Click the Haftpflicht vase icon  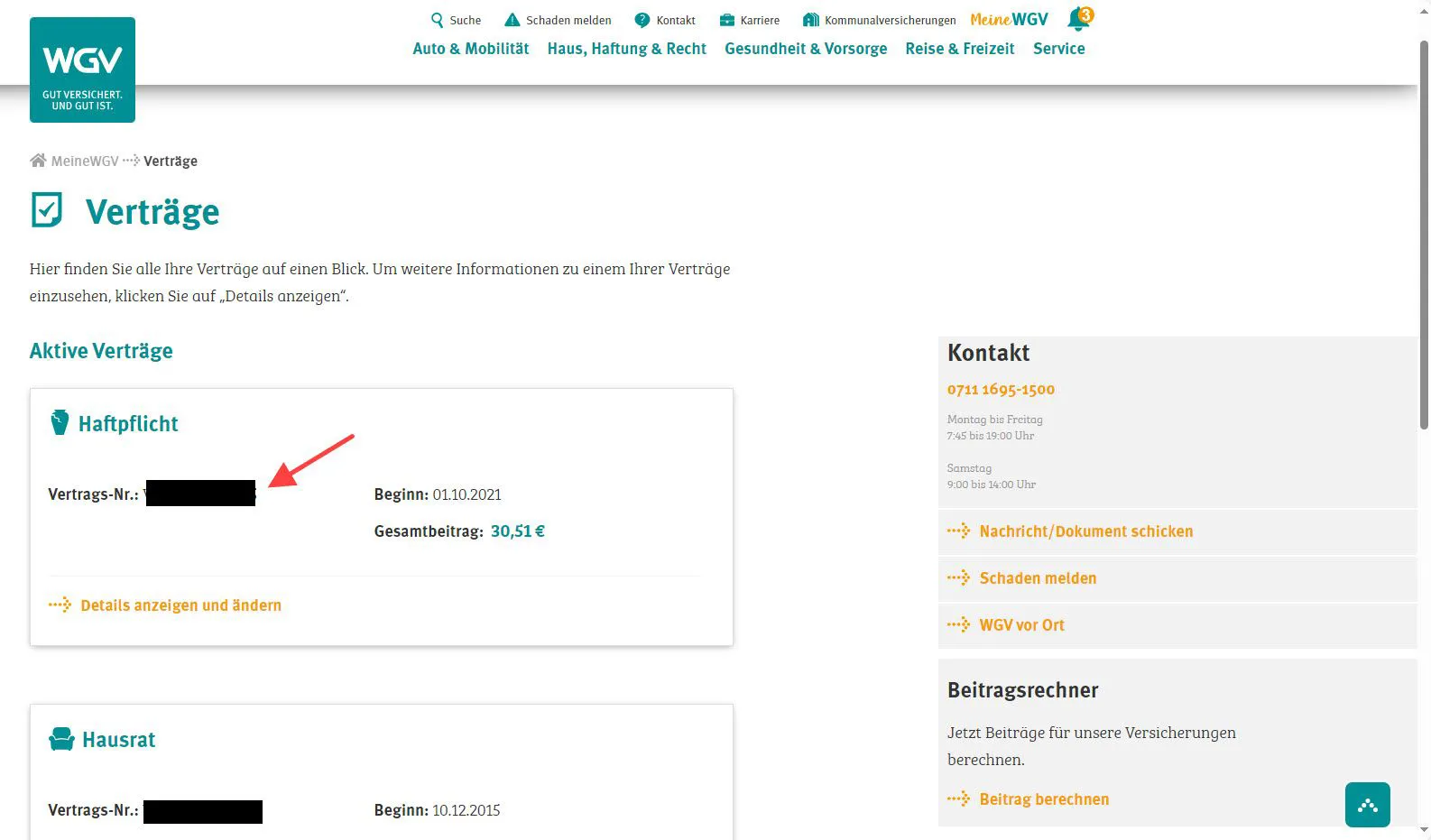pyautogui.click(x=60, y=422)
